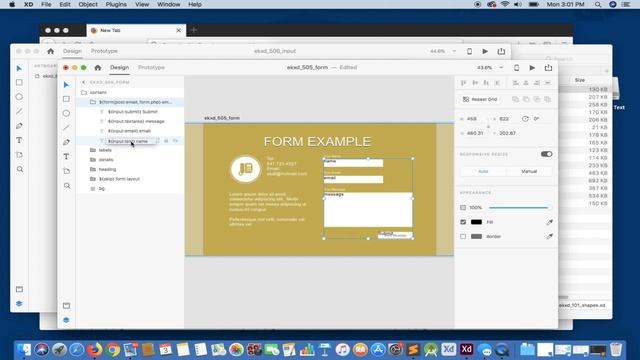Select the Pen tool in ekxd_505_form window

pyautogui.click(x=66, y=142)
